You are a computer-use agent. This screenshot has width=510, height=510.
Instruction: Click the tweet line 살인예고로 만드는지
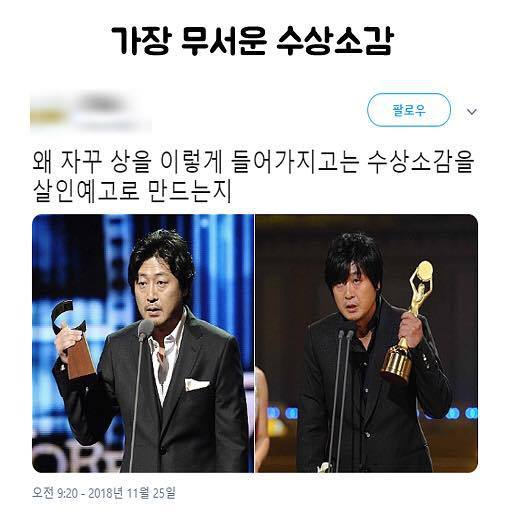[x=132, y=191]
